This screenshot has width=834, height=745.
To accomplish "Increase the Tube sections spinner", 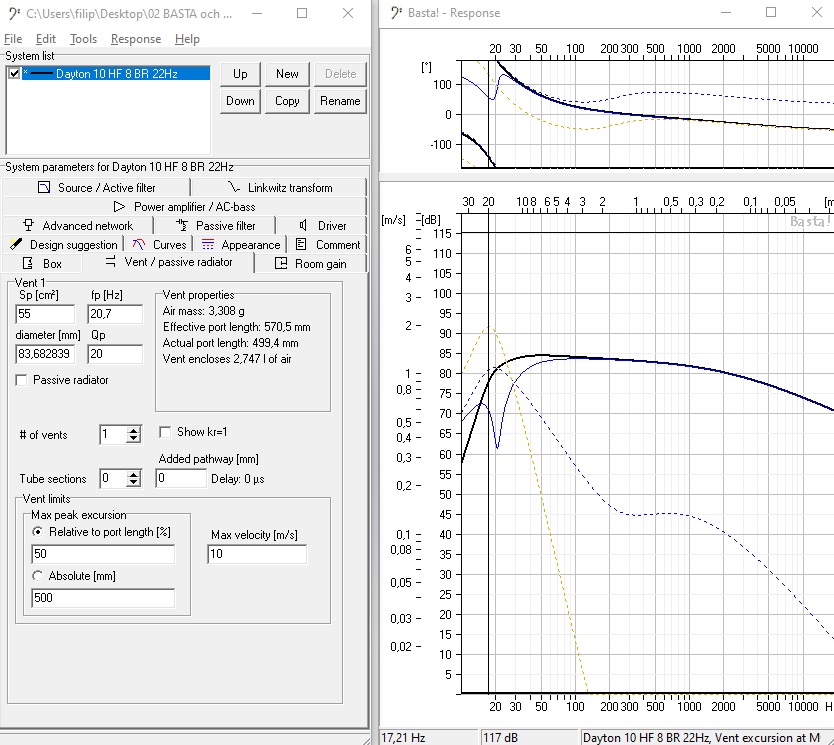I will pyautogui.click(x=134, y=474).
